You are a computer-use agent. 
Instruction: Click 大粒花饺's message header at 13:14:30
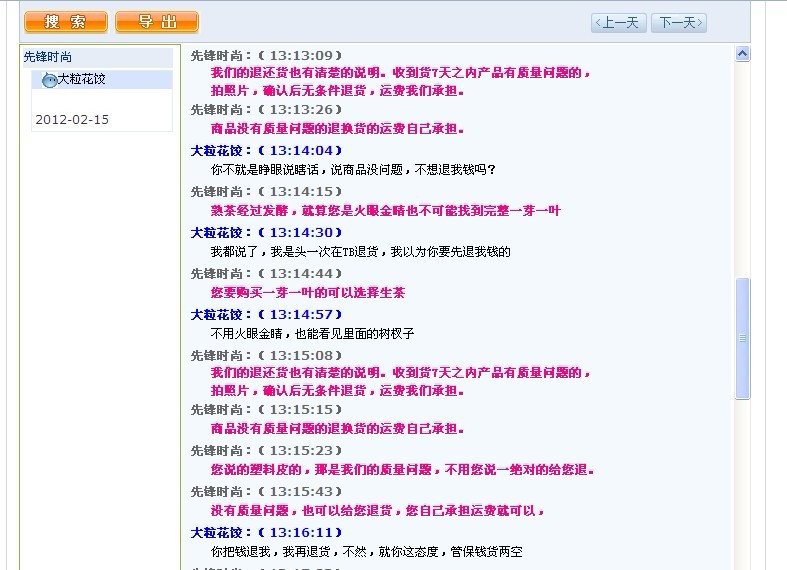pyautogui.click(x=266, y=233)
